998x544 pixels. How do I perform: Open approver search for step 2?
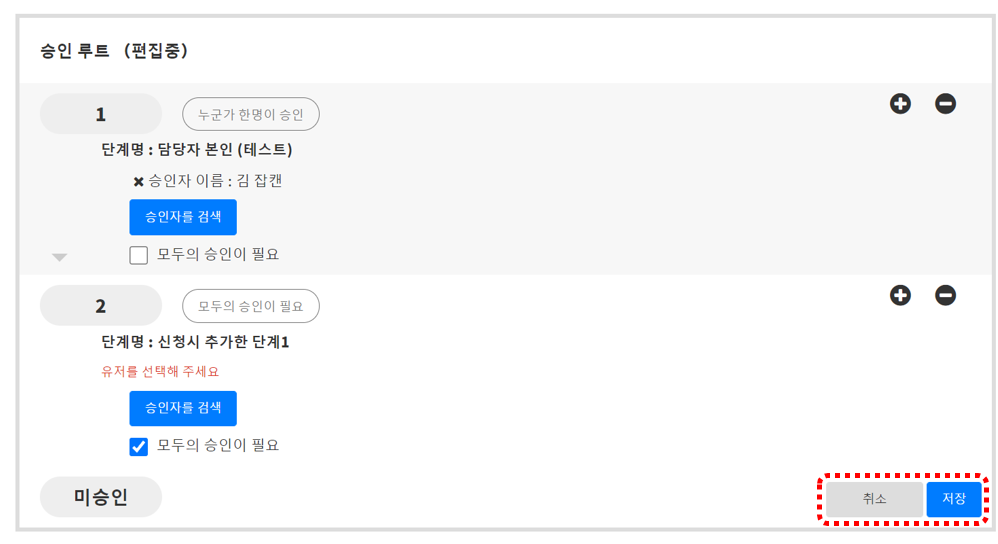coord(183,408)
